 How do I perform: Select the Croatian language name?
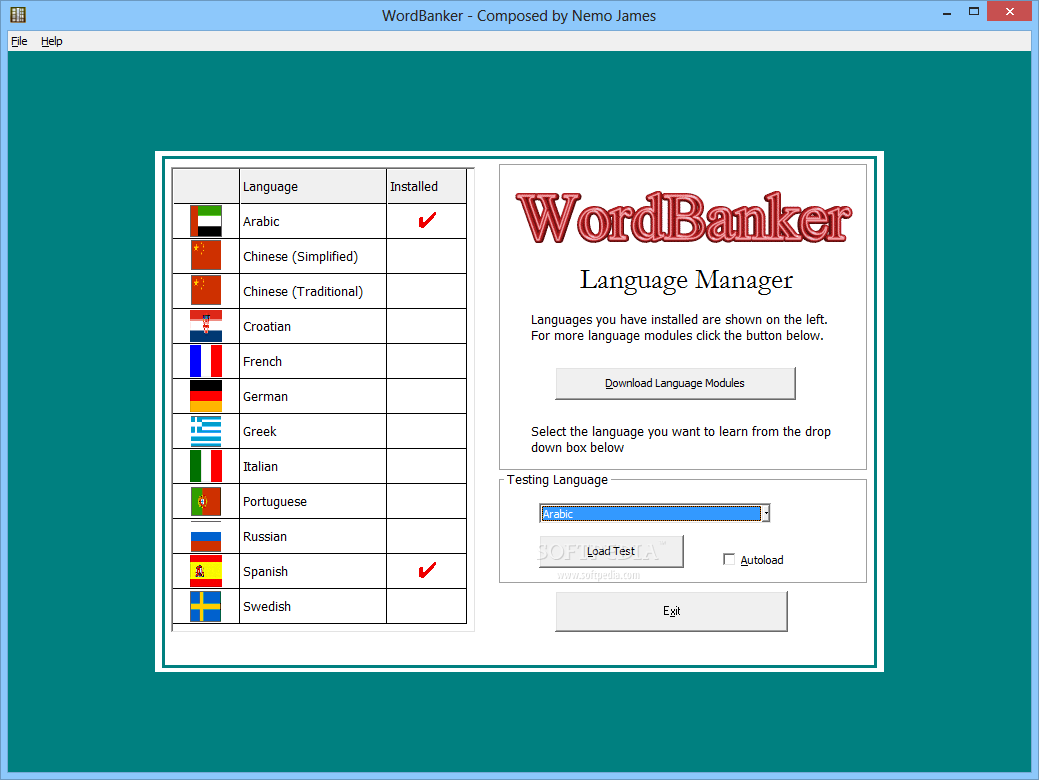(x=267, y=327)
